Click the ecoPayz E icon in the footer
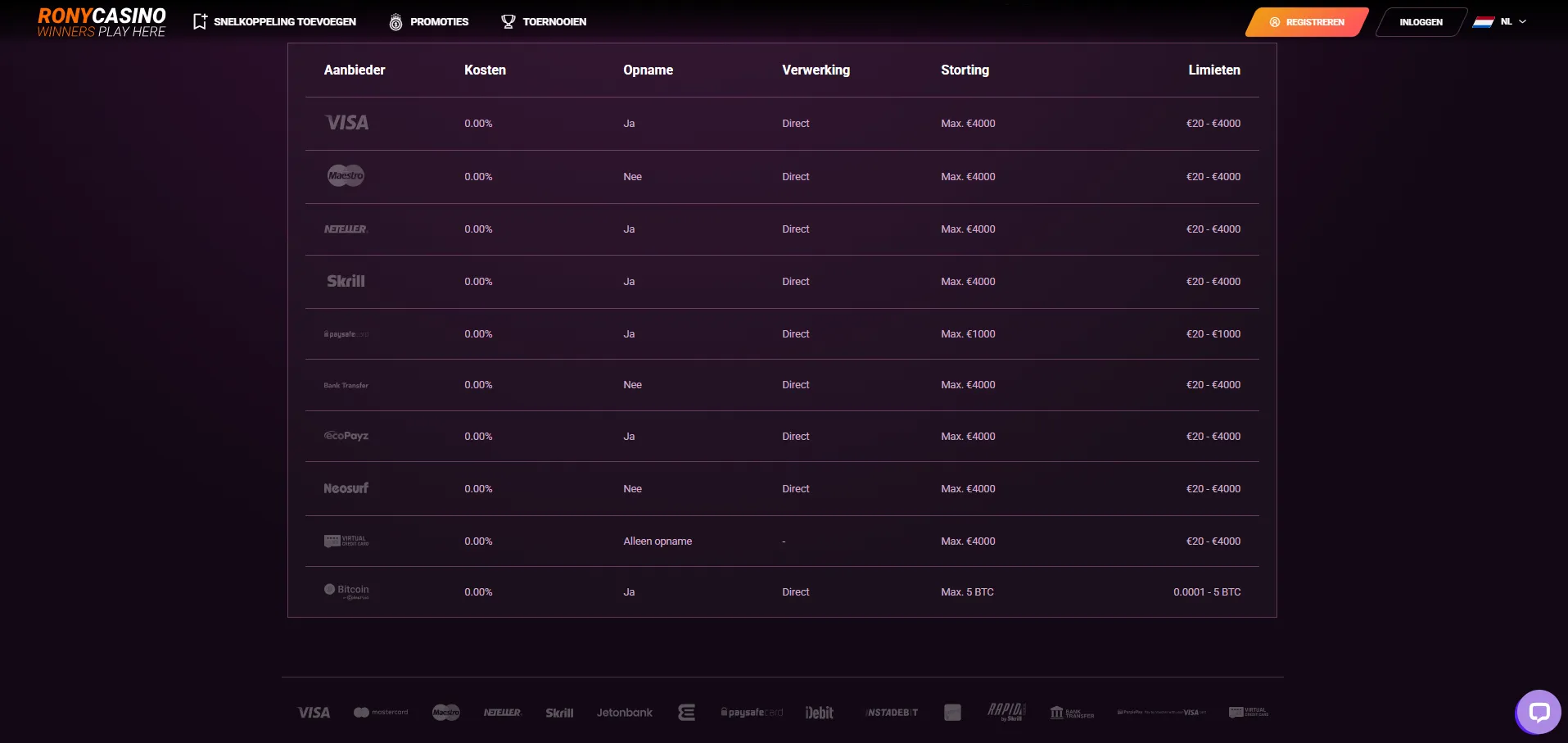The height and width of the screenshot is (743, 1568). [687, 713]
